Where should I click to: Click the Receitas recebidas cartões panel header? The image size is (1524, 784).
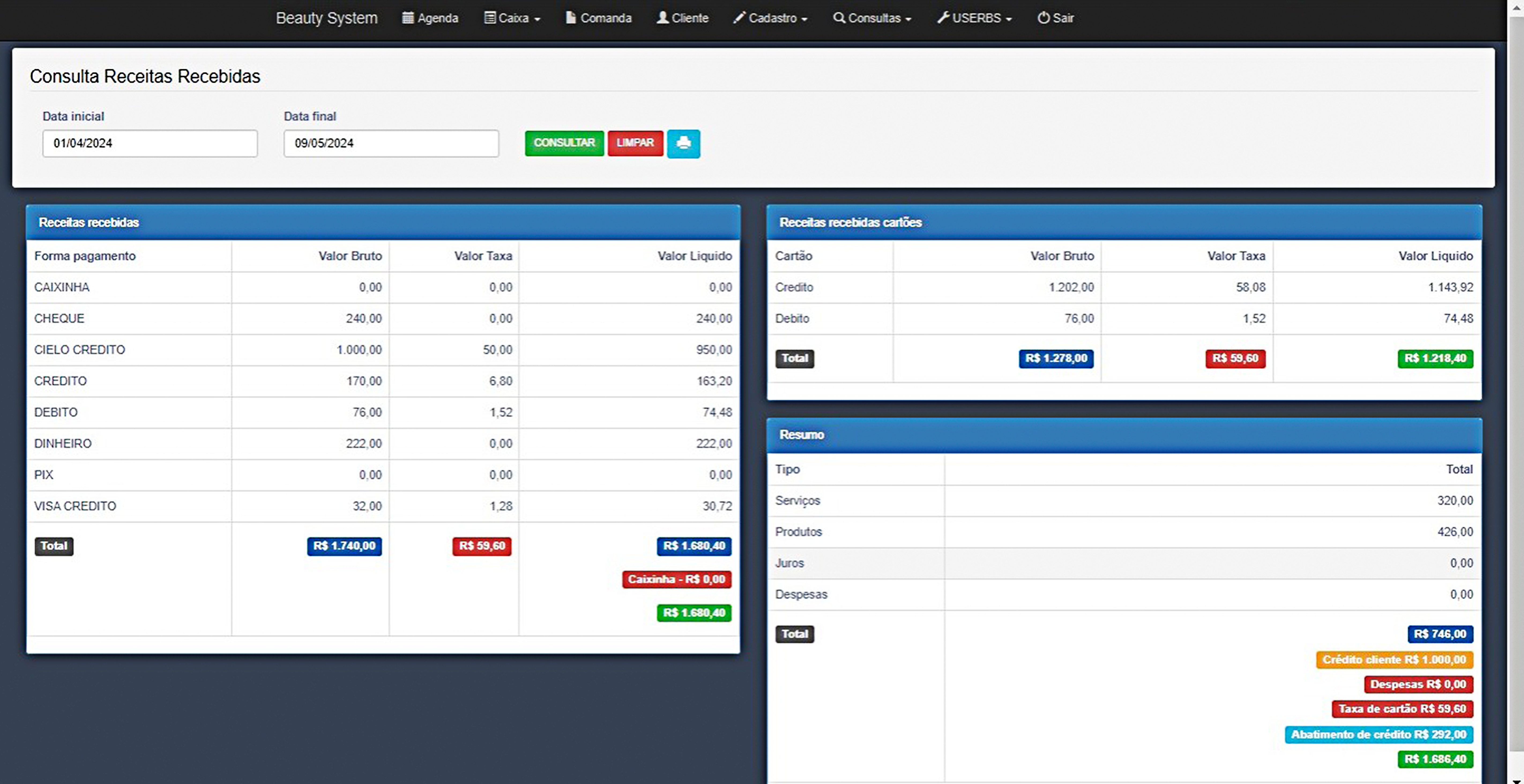tap(1124, 222)
